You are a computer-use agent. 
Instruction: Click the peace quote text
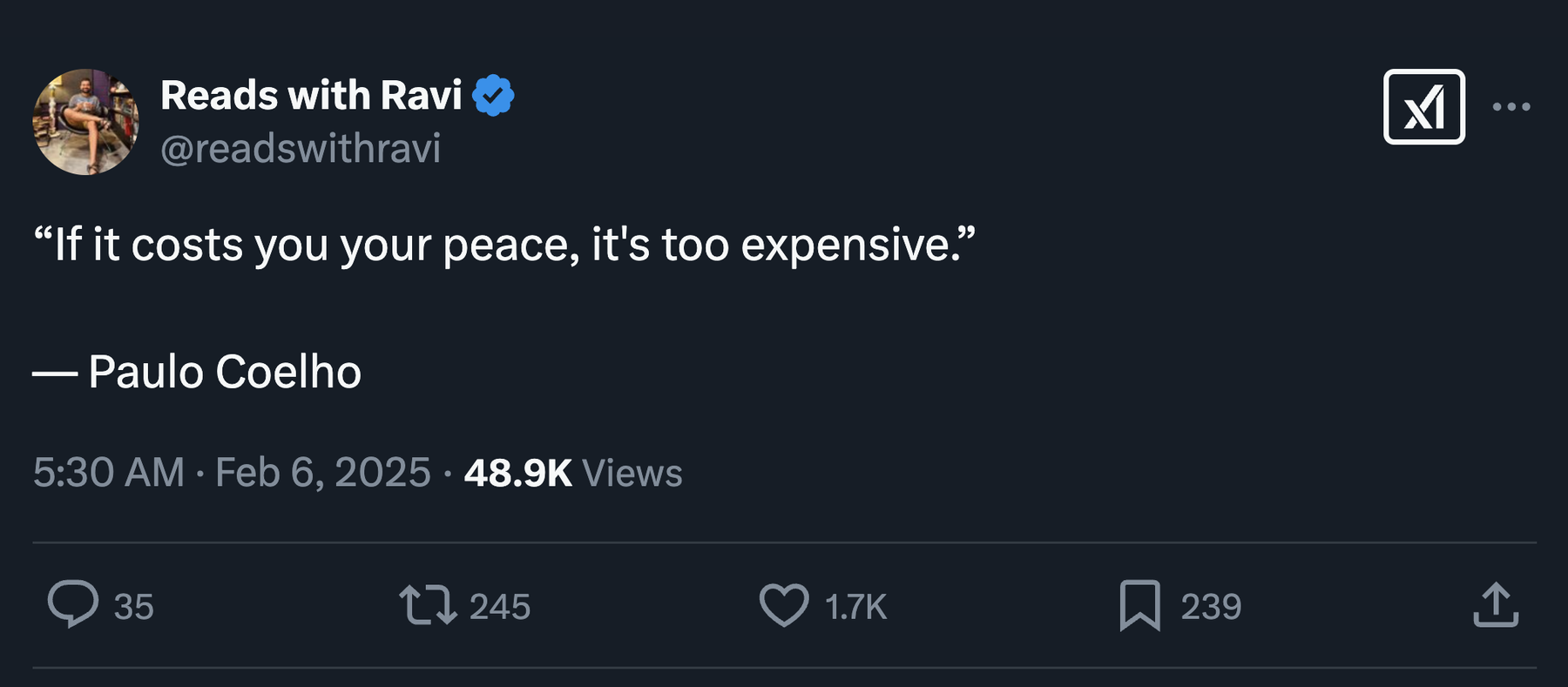pos(504,245)
